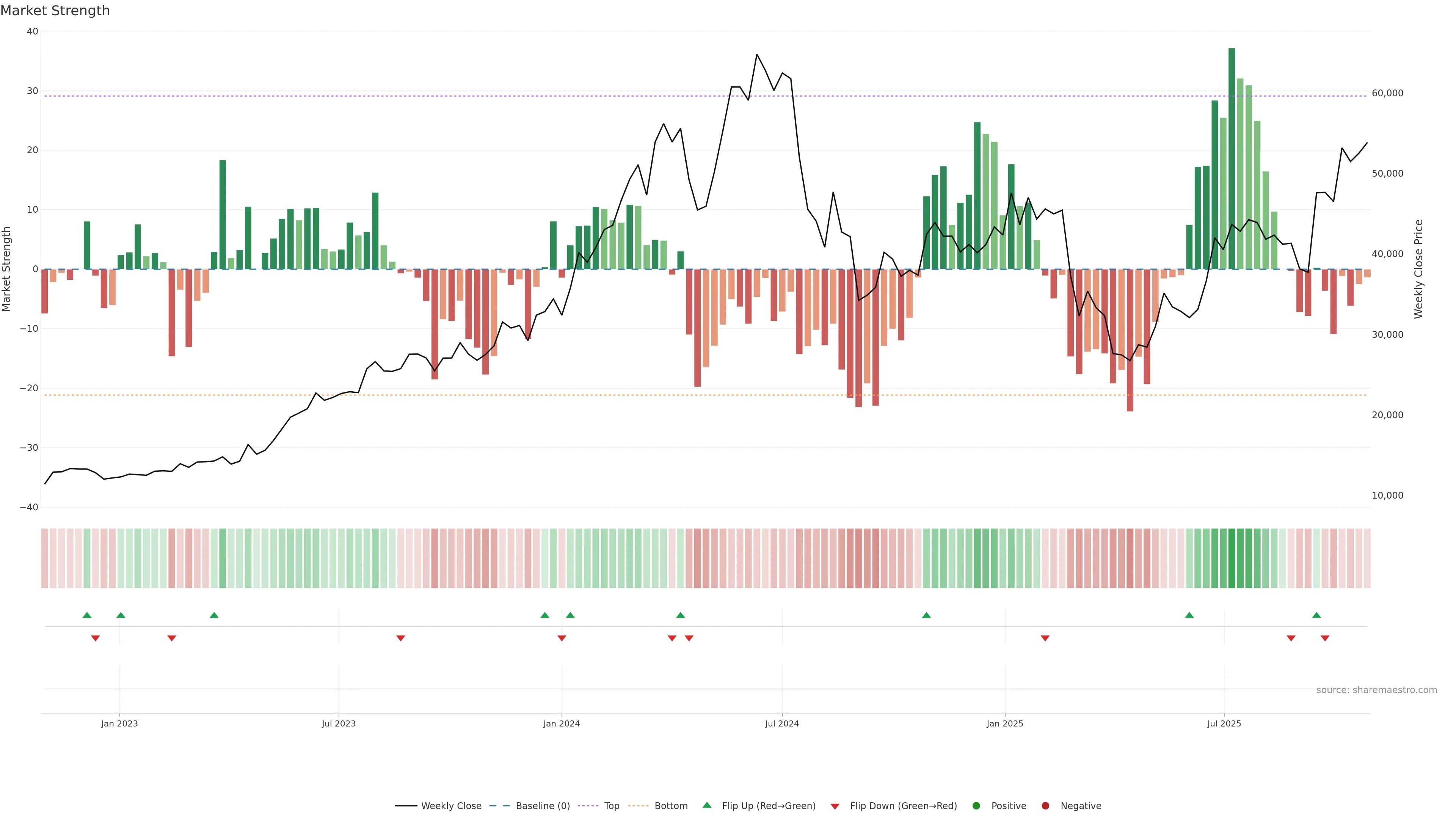Click the Weekly Close Price axis title
The width and height of the screenshot is (1456, 819).
click(1418, 269)
